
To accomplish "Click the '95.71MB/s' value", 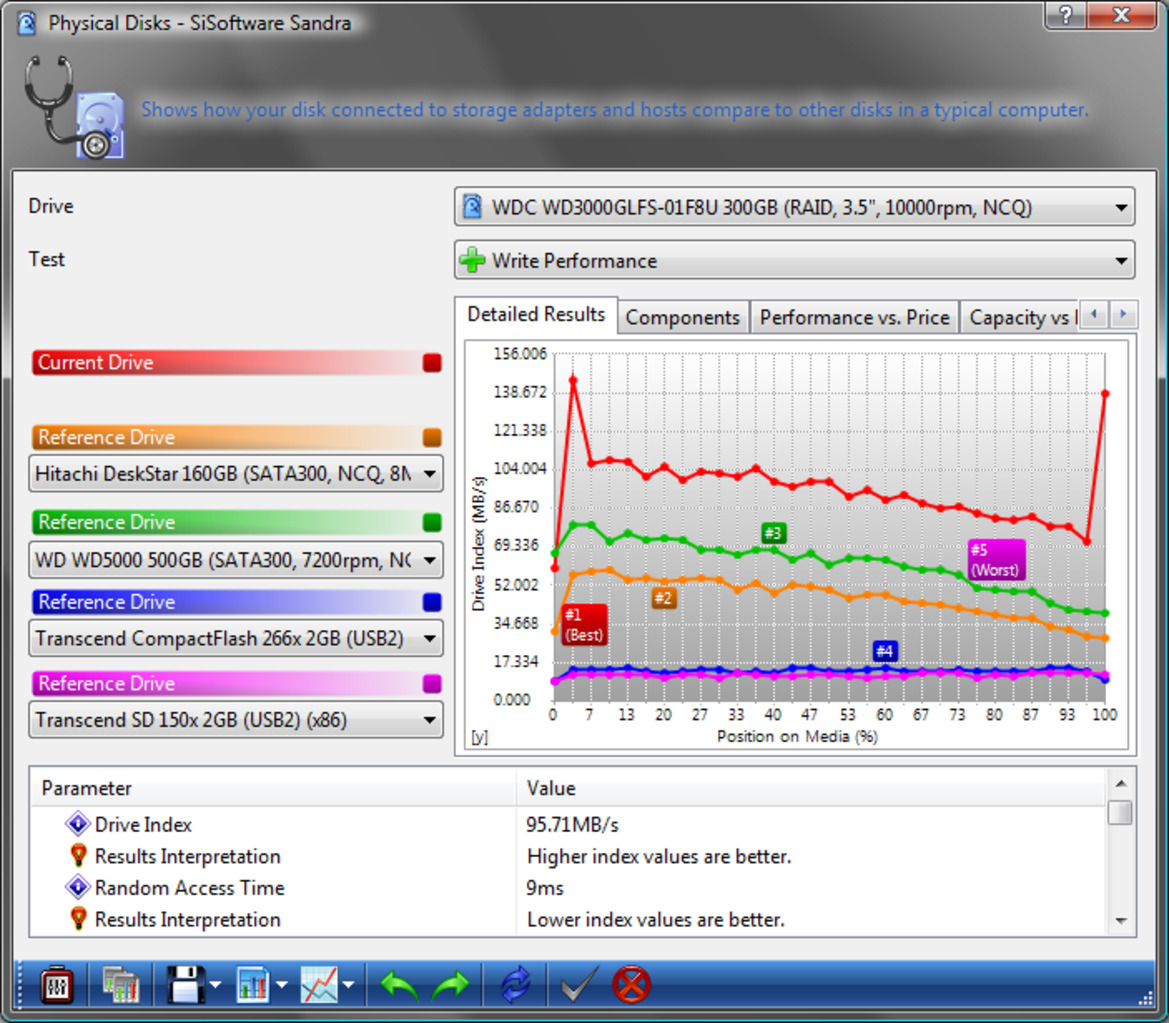I will click(x=573, y=825).
